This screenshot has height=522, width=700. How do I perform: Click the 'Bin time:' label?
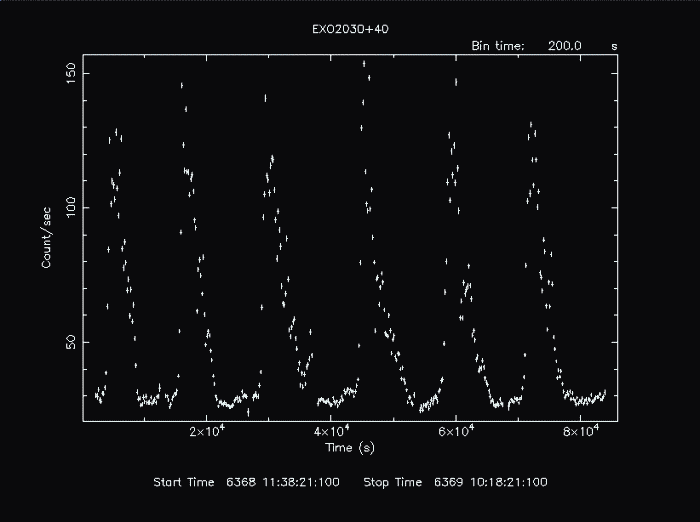click(497, 46)
